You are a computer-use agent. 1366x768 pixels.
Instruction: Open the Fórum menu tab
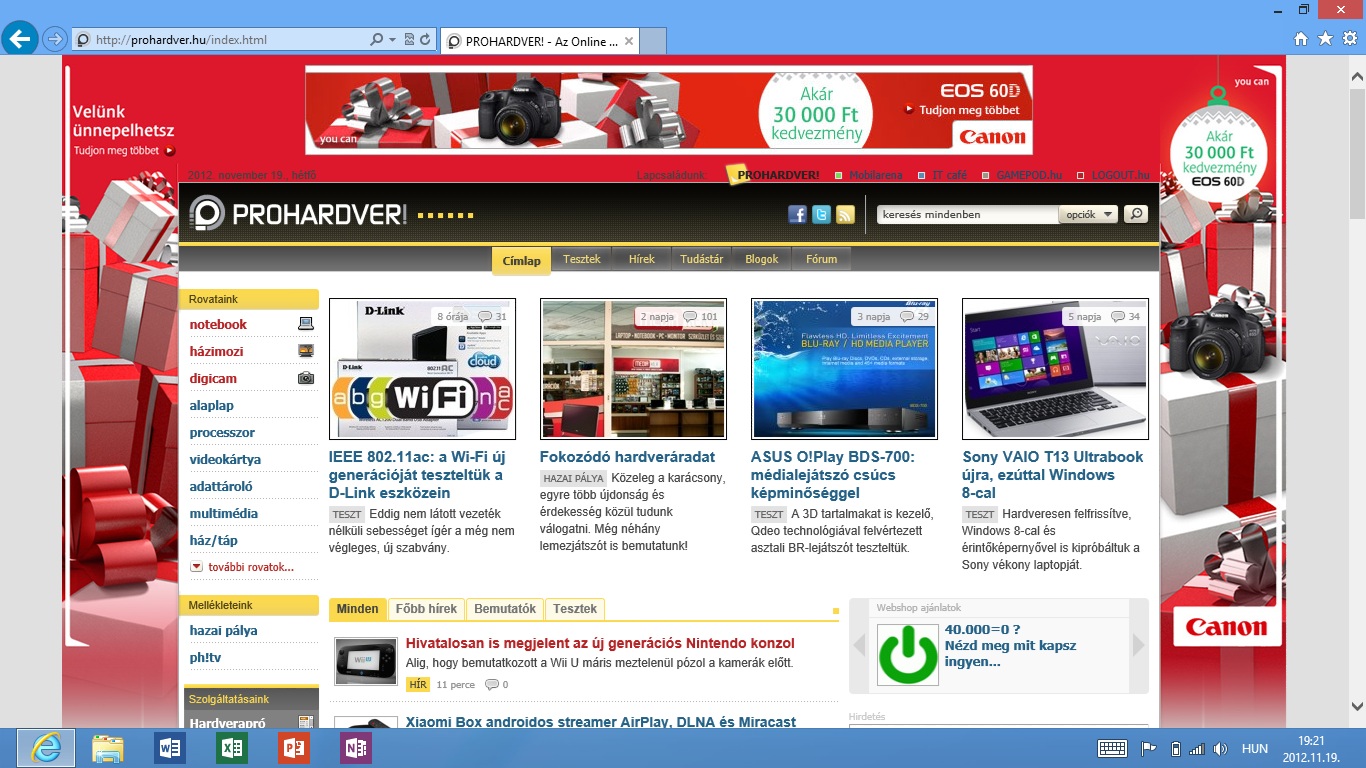point(821,259)
